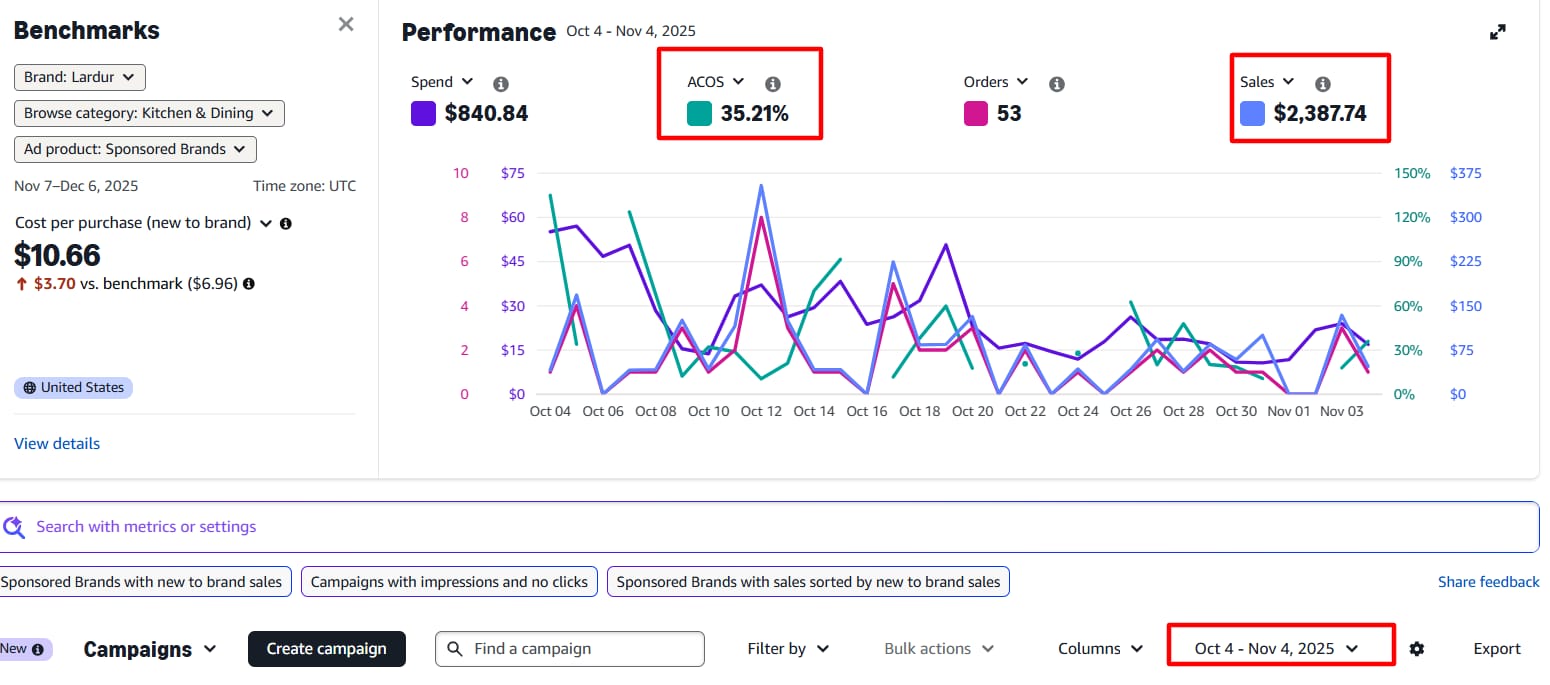Click the Find a campaign search field
The width and height of the screenshot is (1550, 685).
point(580,649)
